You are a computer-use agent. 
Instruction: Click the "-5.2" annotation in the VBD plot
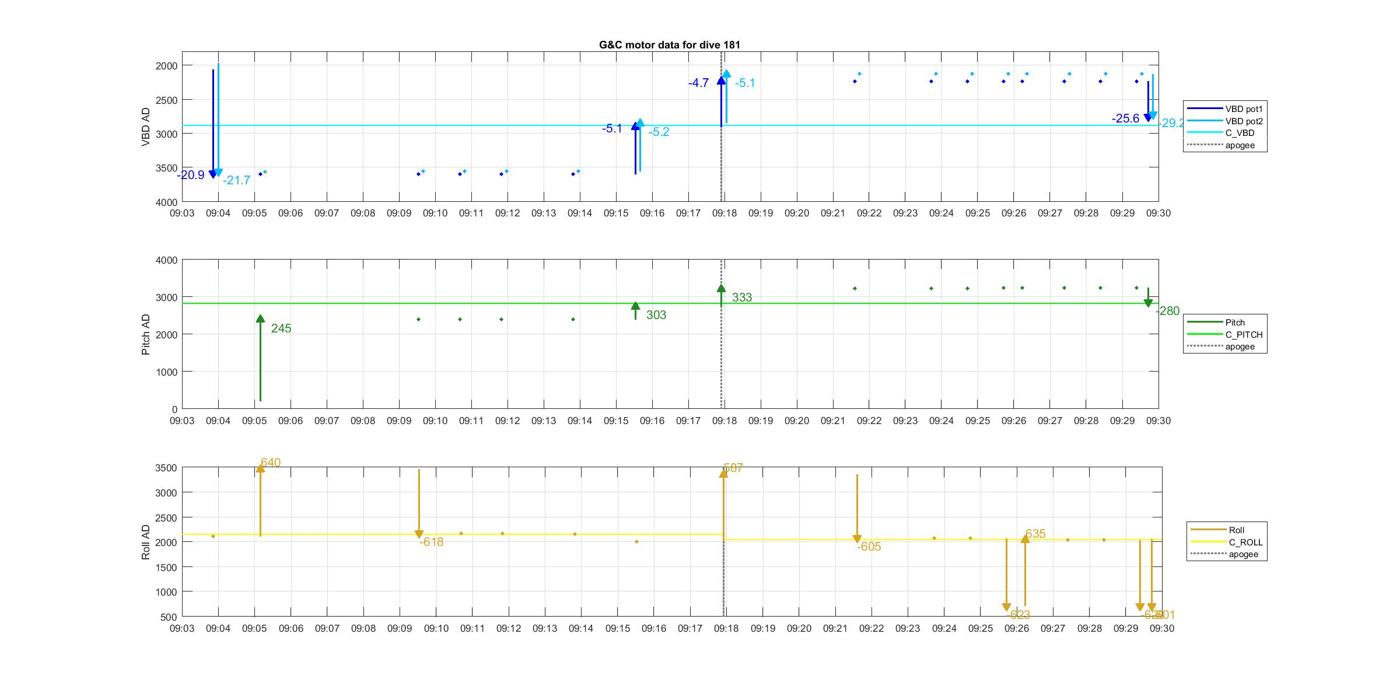click(659, 132)
